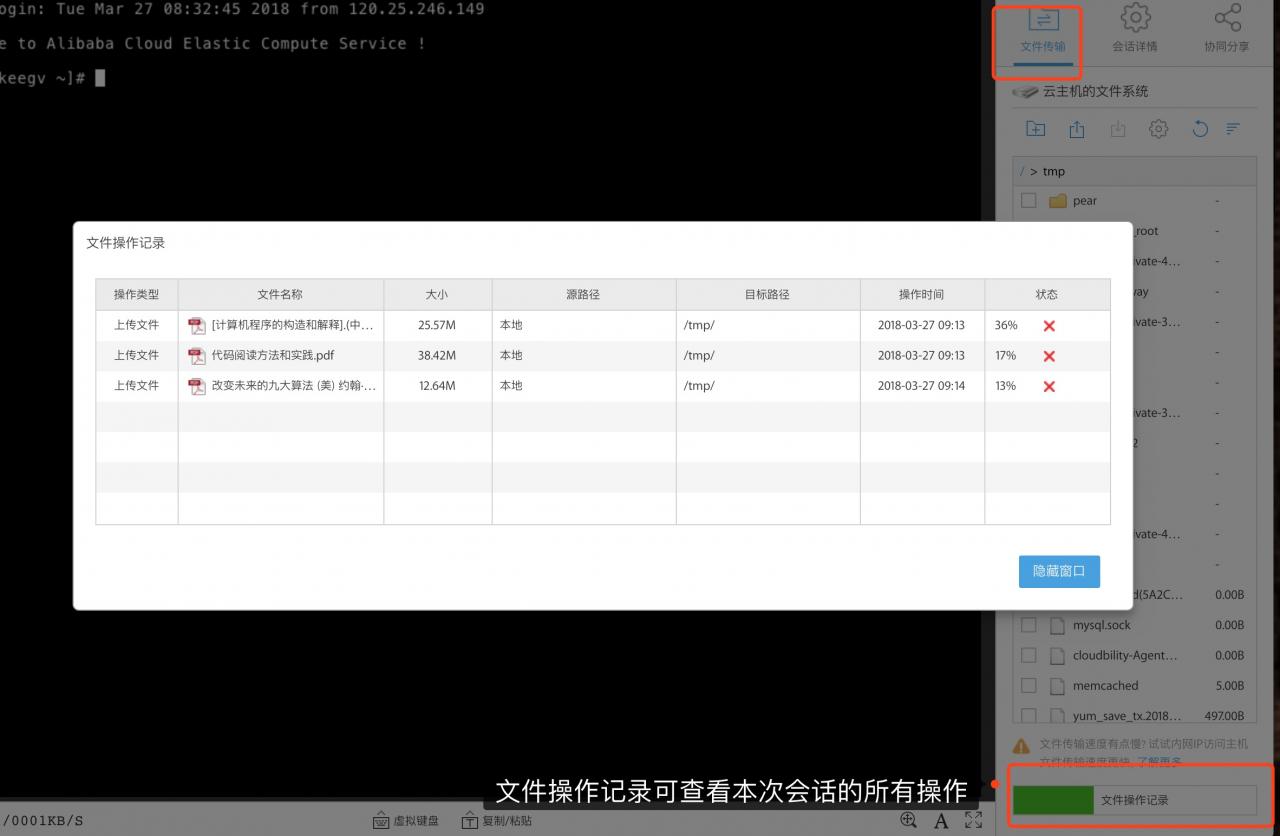Click the PDF icon of 改变未来的九大算法 row
1280x836 pixels.
point(197,386)
